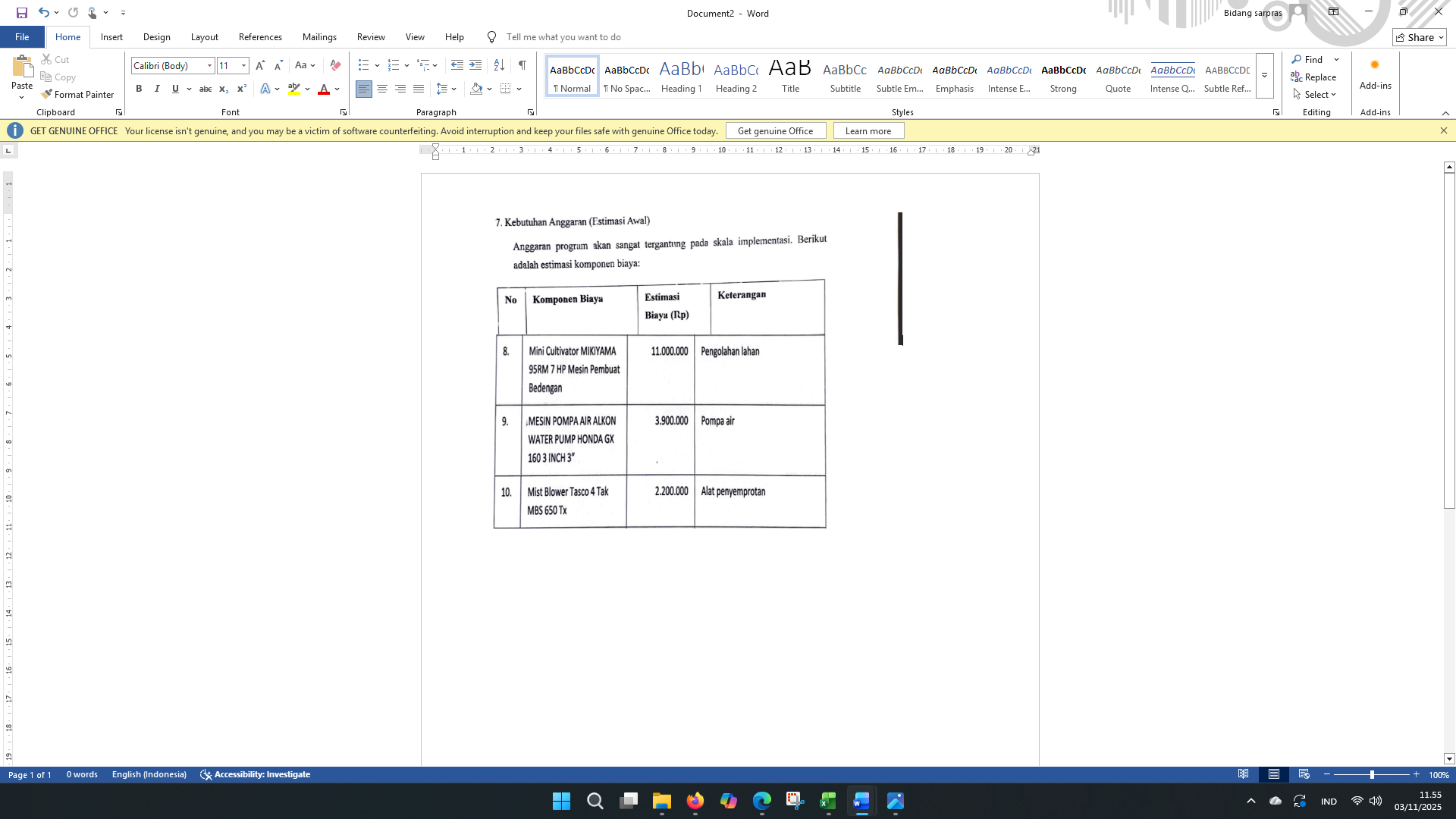Expand the Styles gallery
Viewport: 1456px width, 819px height.
point(1264,76)
